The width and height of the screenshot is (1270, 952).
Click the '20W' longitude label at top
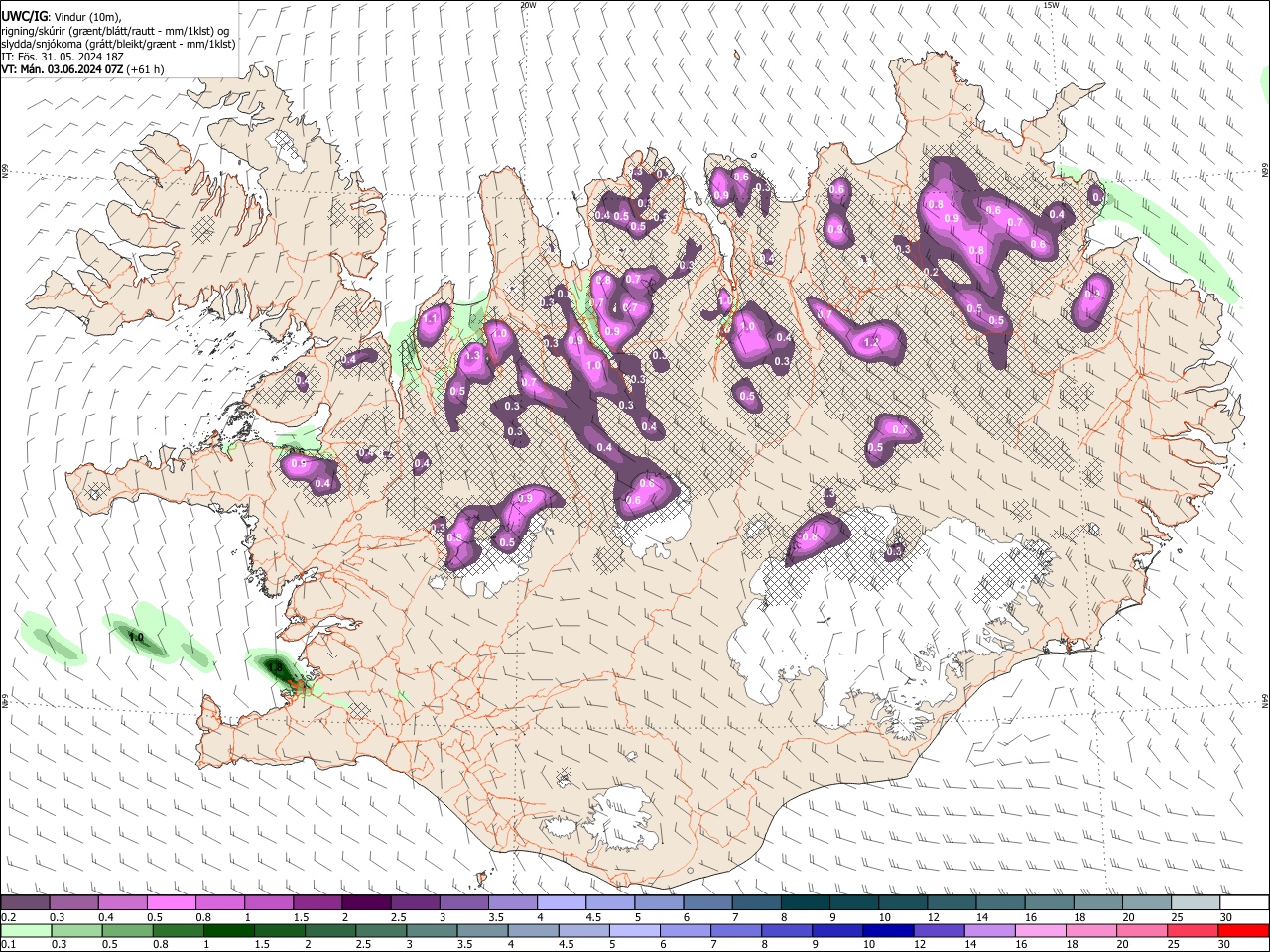point(528,5)
